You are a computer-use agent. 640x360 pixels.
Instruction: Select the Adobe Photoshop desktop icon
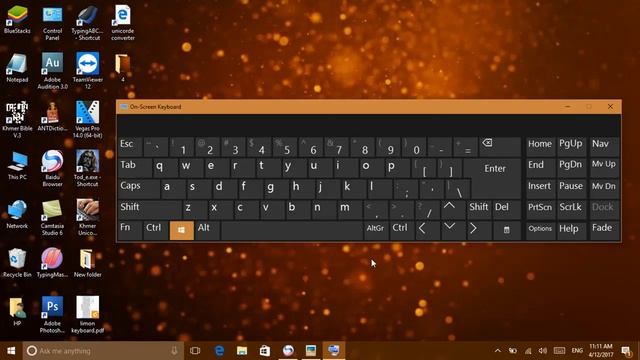pyautogui.click(x=52, y=315)
